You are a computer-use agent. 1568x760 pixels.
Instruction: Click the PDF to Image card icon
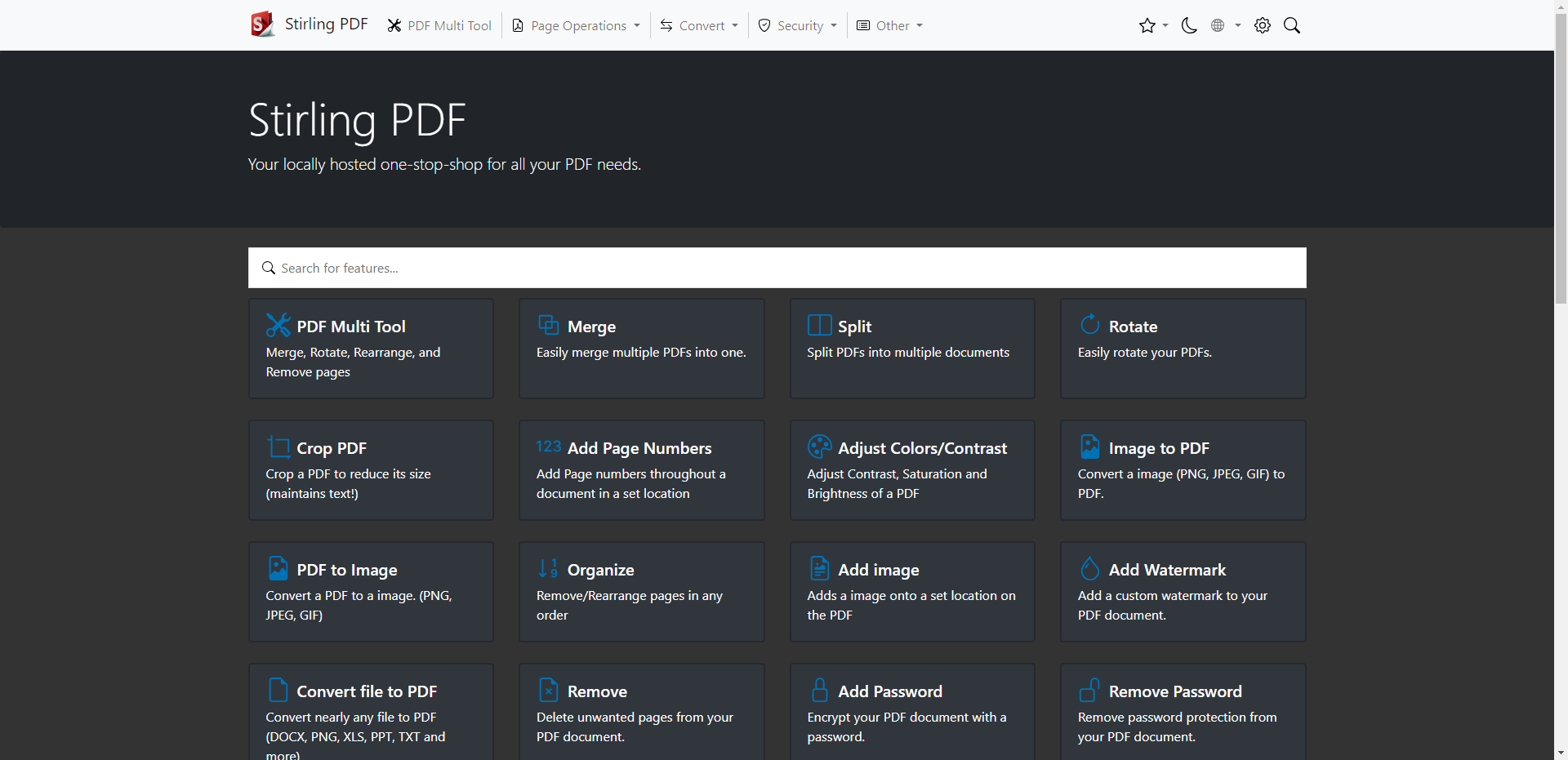(278, 568)
